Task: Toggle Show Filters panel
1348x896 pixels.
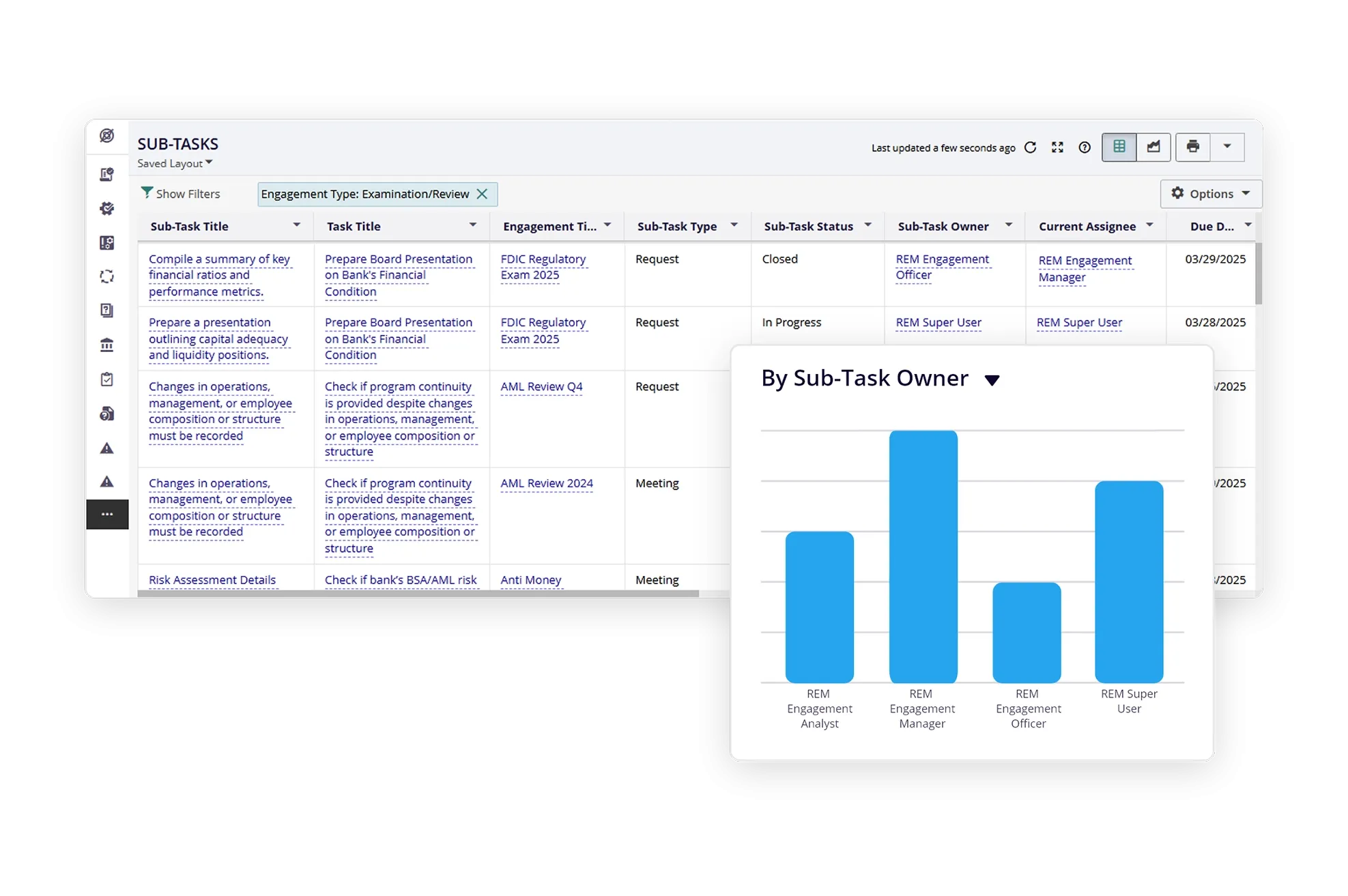Action: 181,194
